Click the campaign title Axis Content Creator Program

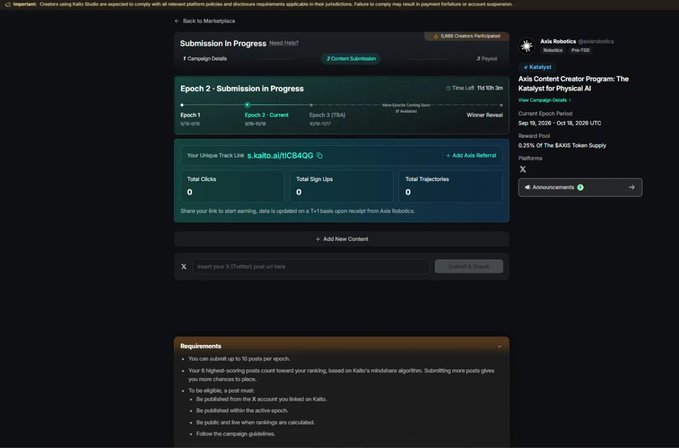click(x=573, y=84)
